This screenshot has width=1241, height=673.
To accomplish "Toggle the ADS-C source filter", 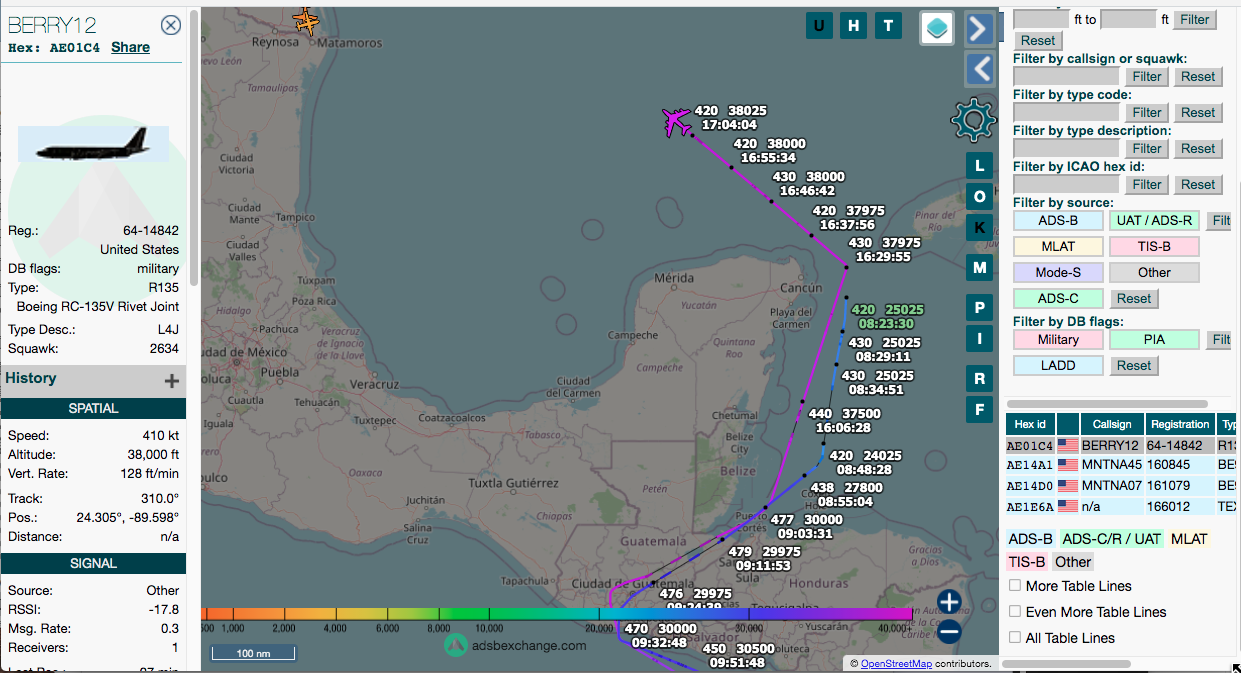I will coord(1058,298).
